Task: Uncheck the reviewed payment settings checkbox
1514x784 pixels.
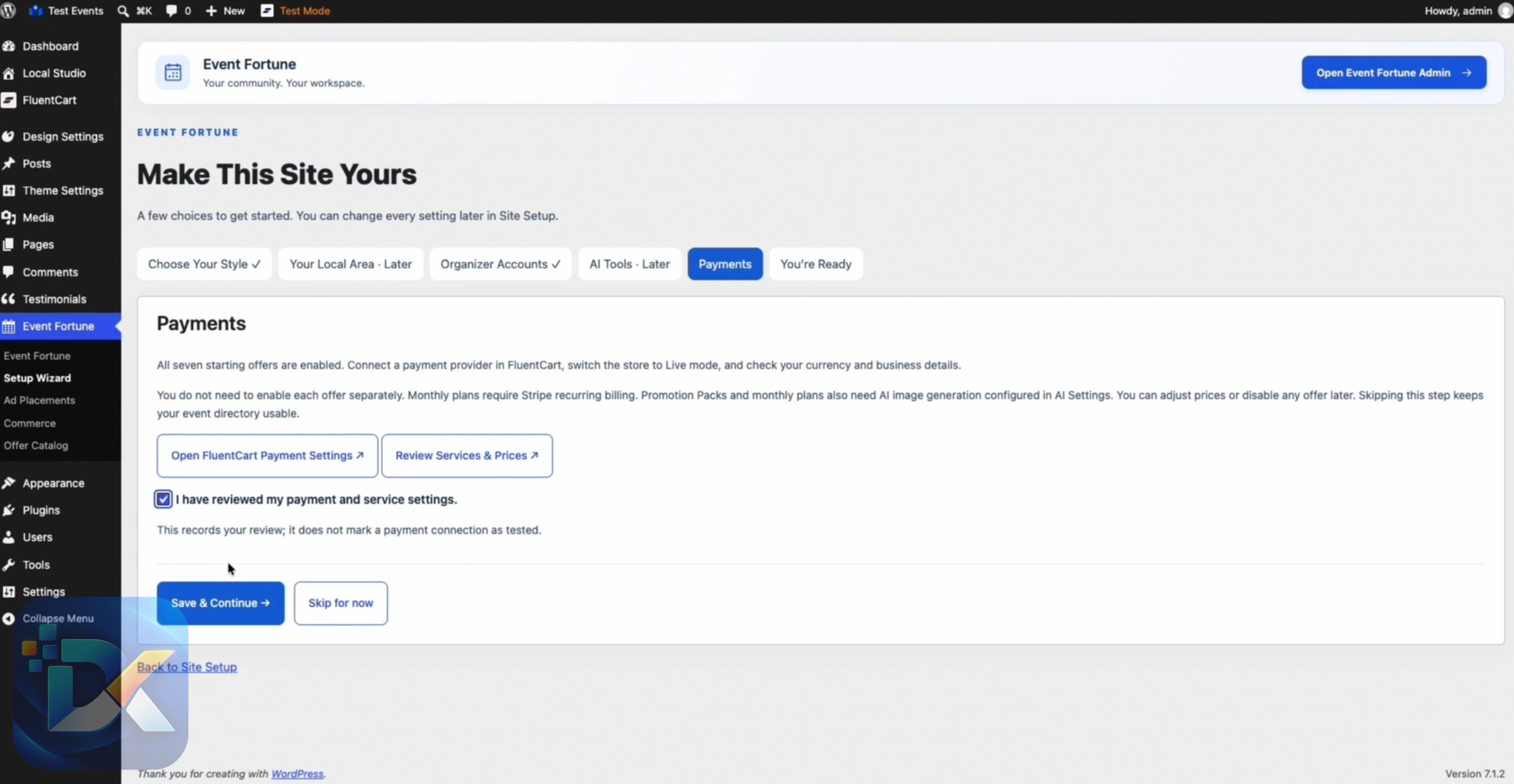Action: tap(163, 499)
